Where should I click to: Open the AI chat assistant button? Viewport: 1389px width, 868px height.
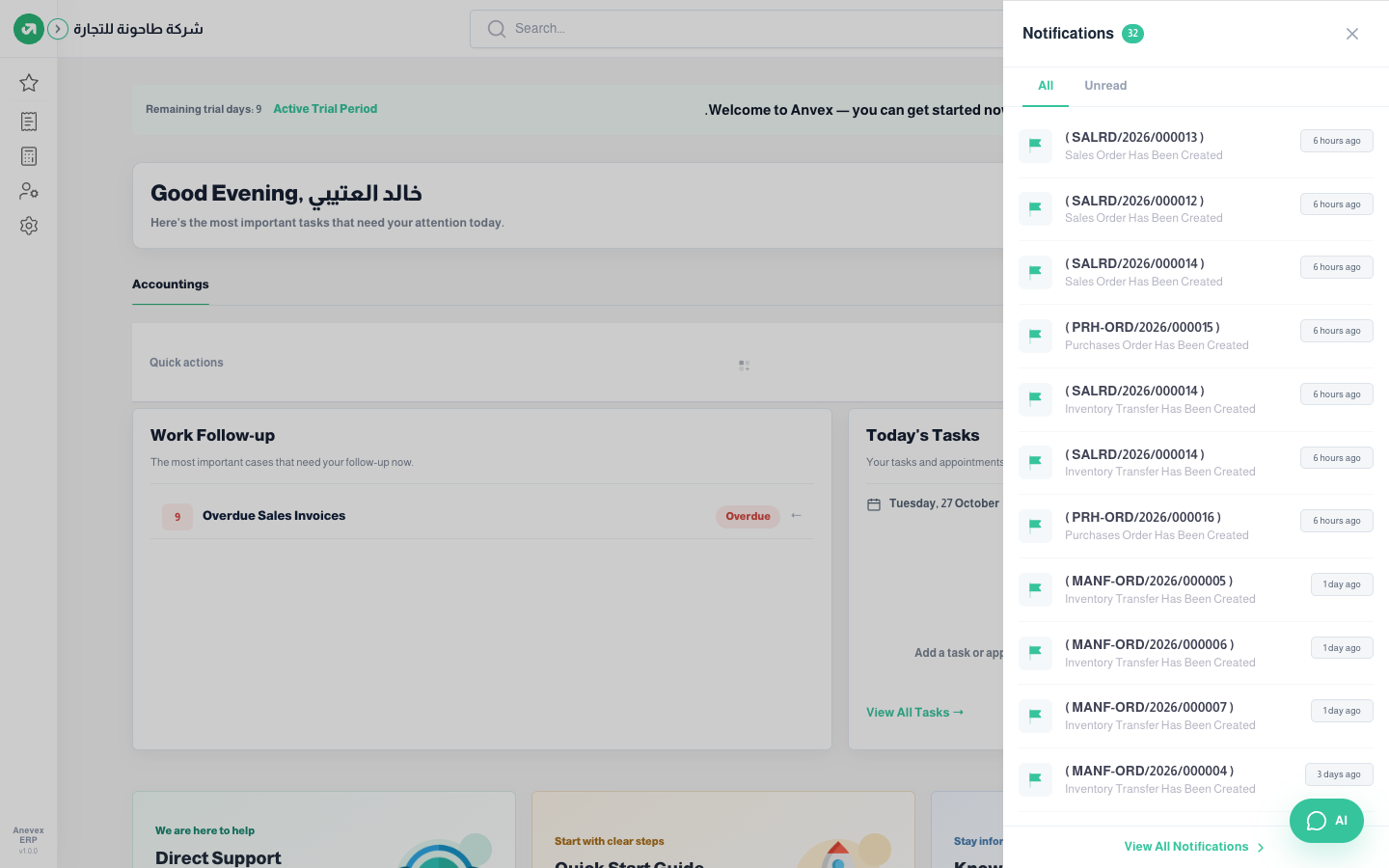(1326, 821)
